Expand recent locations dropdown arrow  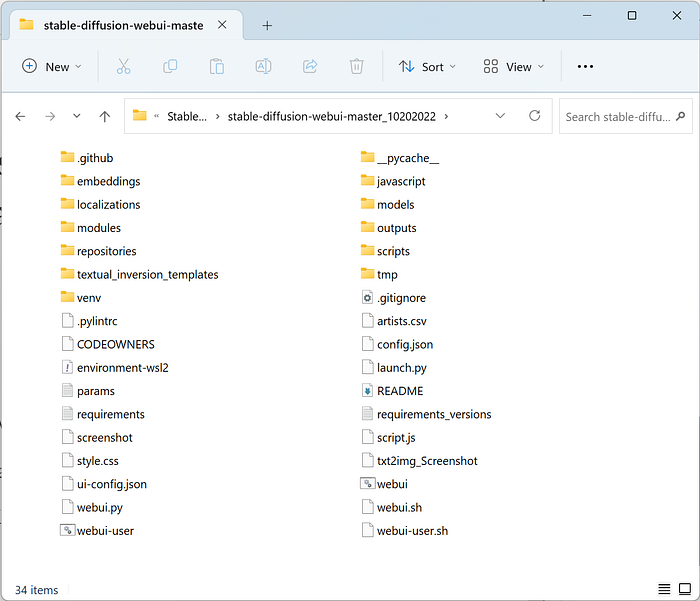[x=77, y=116]
